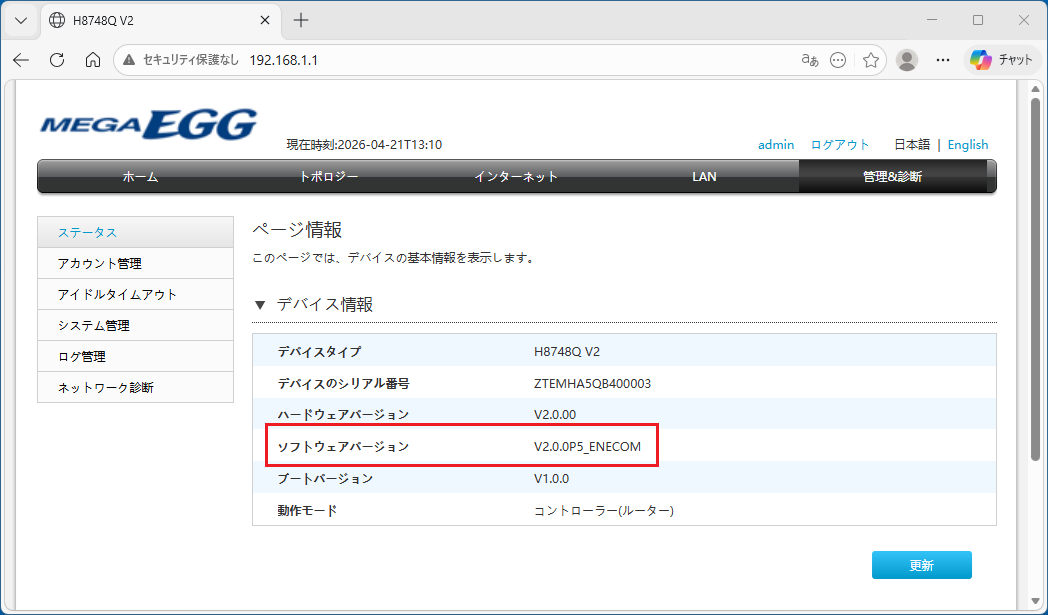The width and height of the screenshot is (1048, 615).
Task: Click the device type value H8748Q V2
Action: click(x=567, y=352)
